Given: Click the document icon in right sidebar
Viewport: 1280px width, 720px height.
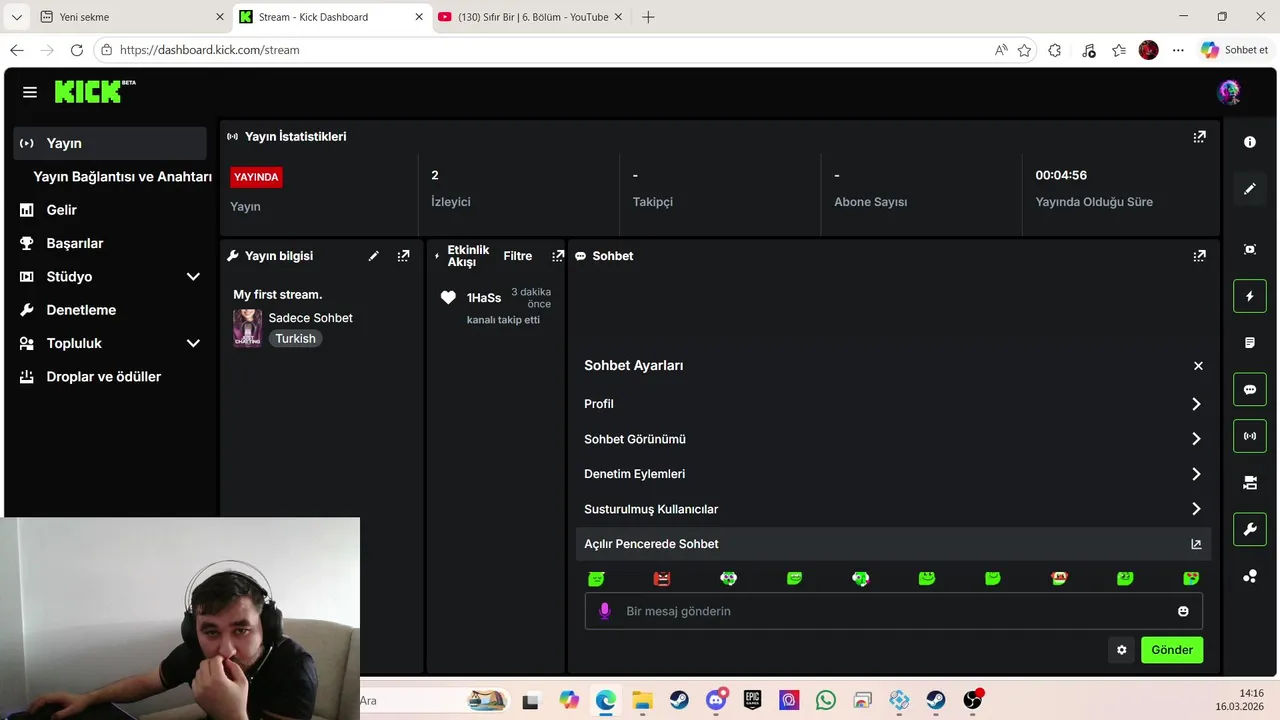Looking at the screenshot, I should pyautogui.click(x=1250, y=343).
